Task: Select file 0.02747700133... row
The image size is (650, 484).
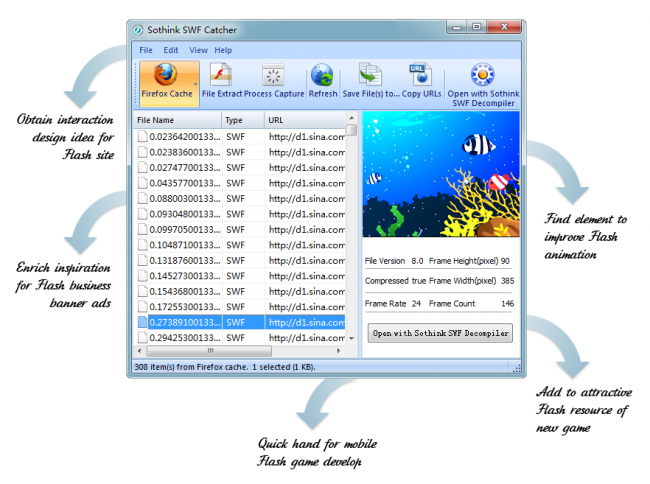Action: (240, 168)
